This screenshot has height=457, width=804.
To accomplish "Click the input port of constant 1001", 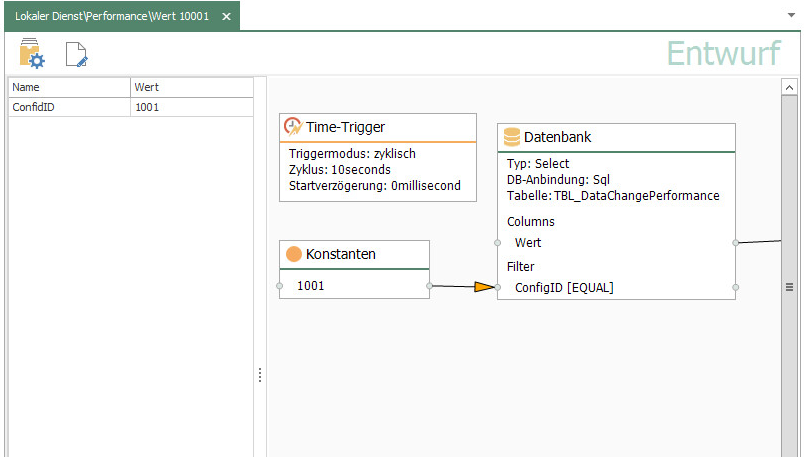I will [x=279, y=286].
